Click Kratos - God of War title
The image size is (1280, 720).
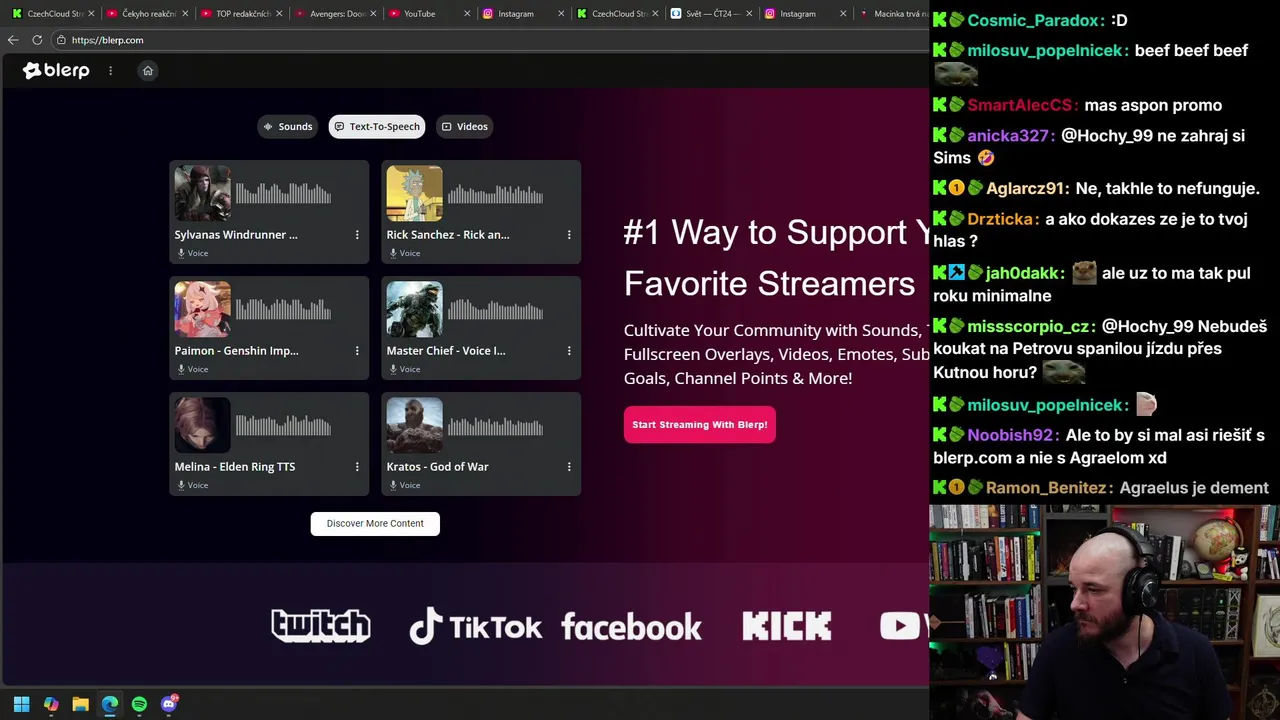point(437,467)
